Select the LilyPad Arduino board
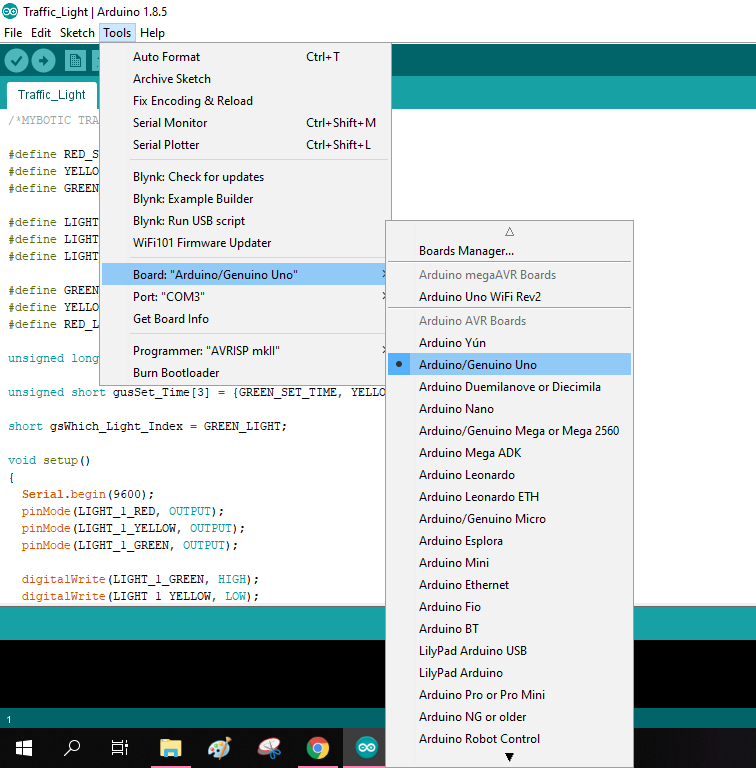Viewport: 756px width, 768px height. (x=509, y=673)
